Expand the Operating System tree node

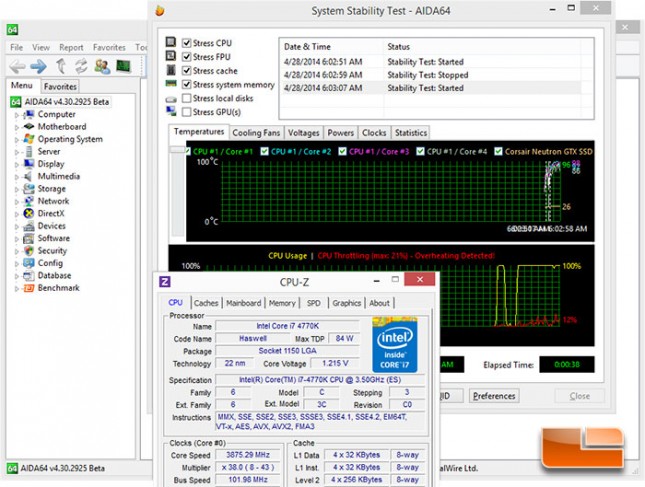[16, 140]
